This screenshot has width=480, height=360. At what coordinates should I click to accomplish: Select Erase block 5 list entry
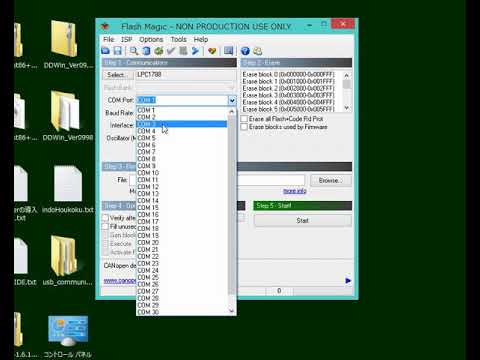click(x=289, y=109)
